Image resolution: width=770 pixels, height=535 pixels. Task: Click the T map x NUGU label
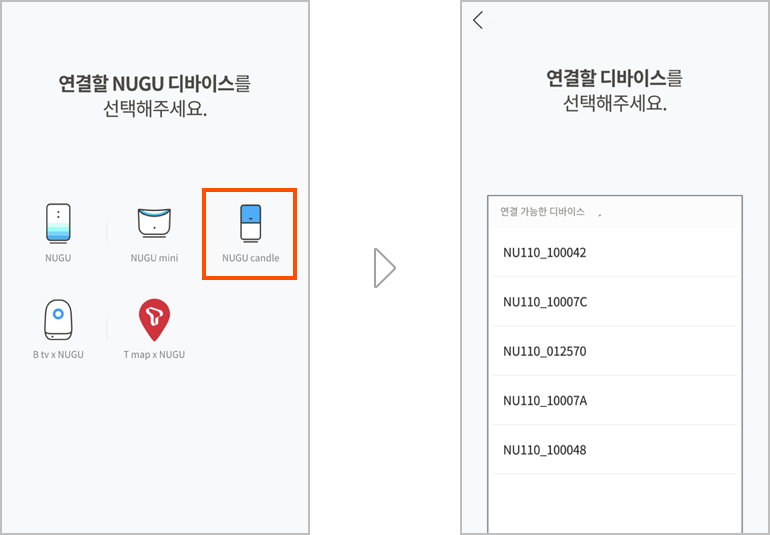[154, 354]
